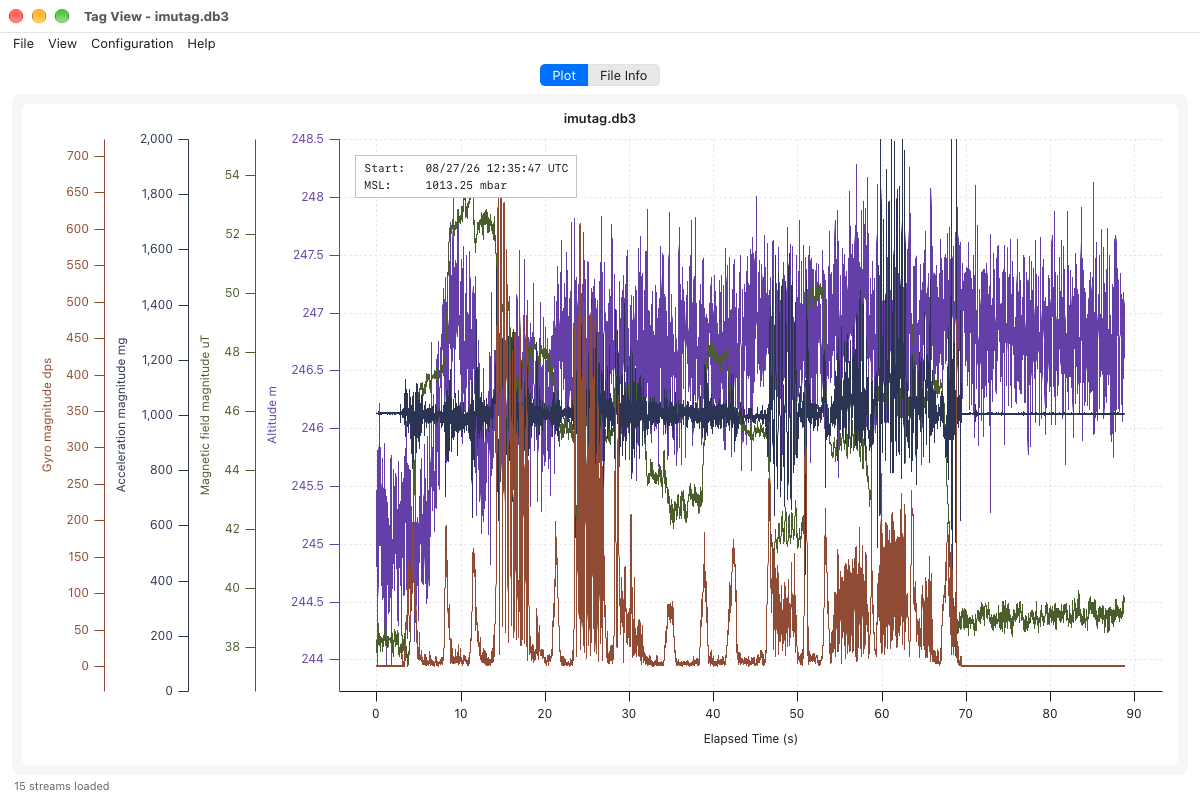Click the 248.5 tick on the altitude axis
Screen dimensions: 1200x800
(307, 139)
